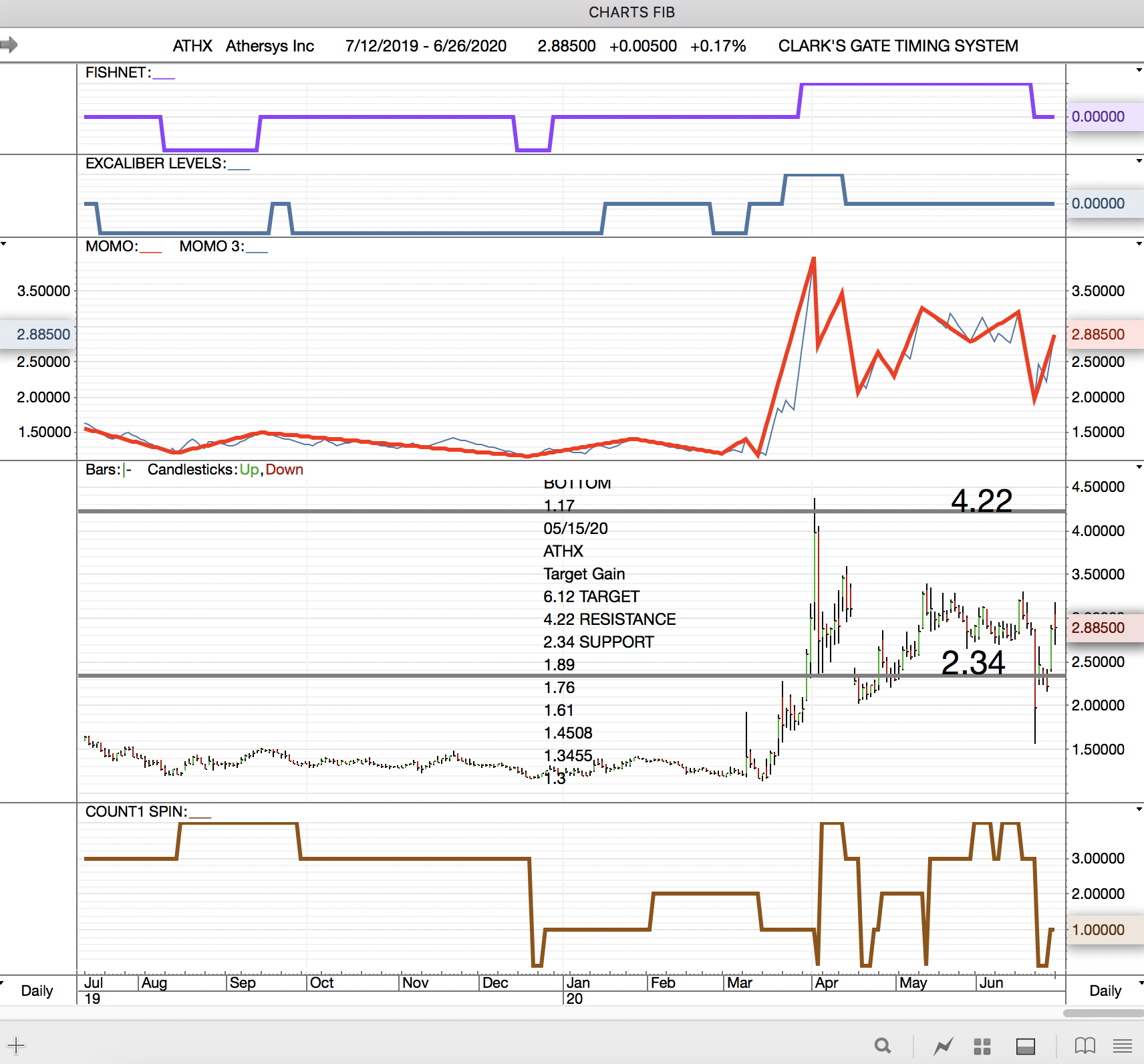Click the Candlesticks legend label

tap(192, 469)
